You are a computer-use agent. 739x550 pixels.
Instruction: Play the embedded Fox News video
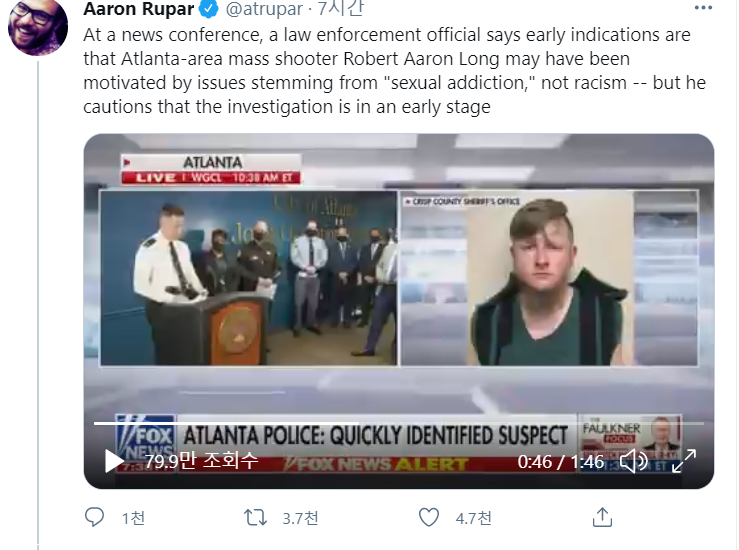115,461
